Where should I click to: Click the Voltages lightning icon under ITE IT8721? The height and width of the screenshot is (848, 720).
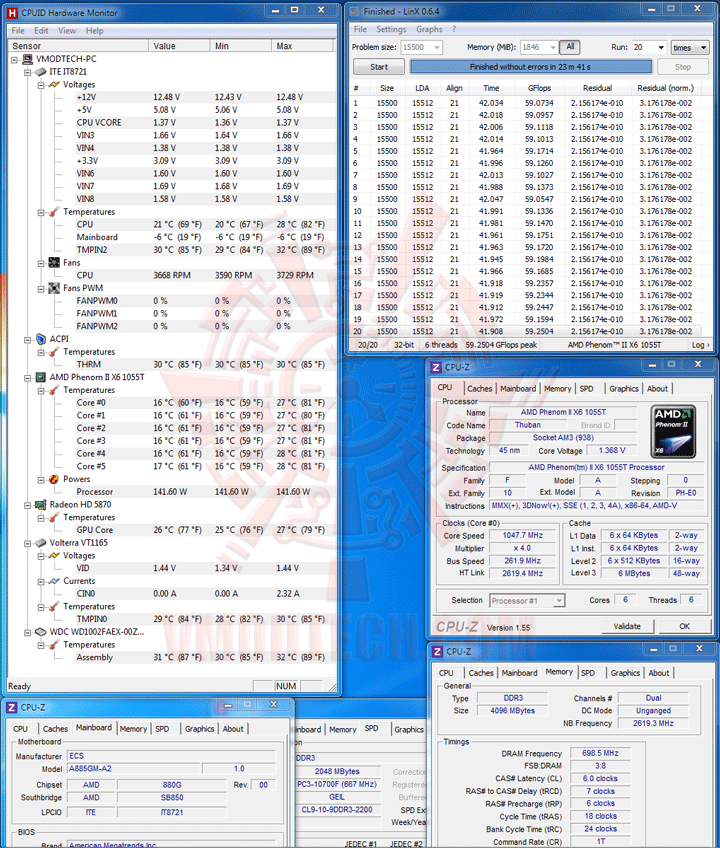coord(54,84)
